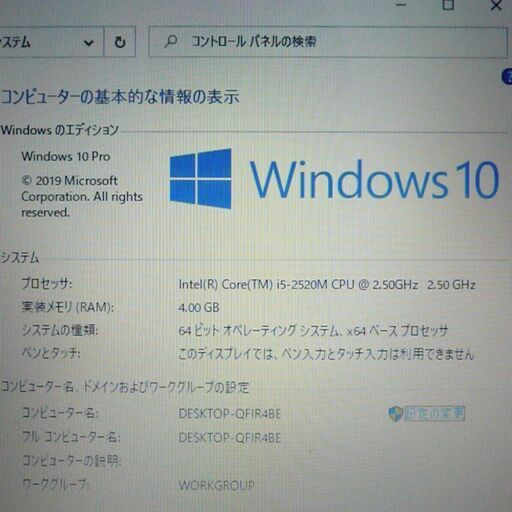Click the shield icon beside 設定の変更

[x=395, y=414]
